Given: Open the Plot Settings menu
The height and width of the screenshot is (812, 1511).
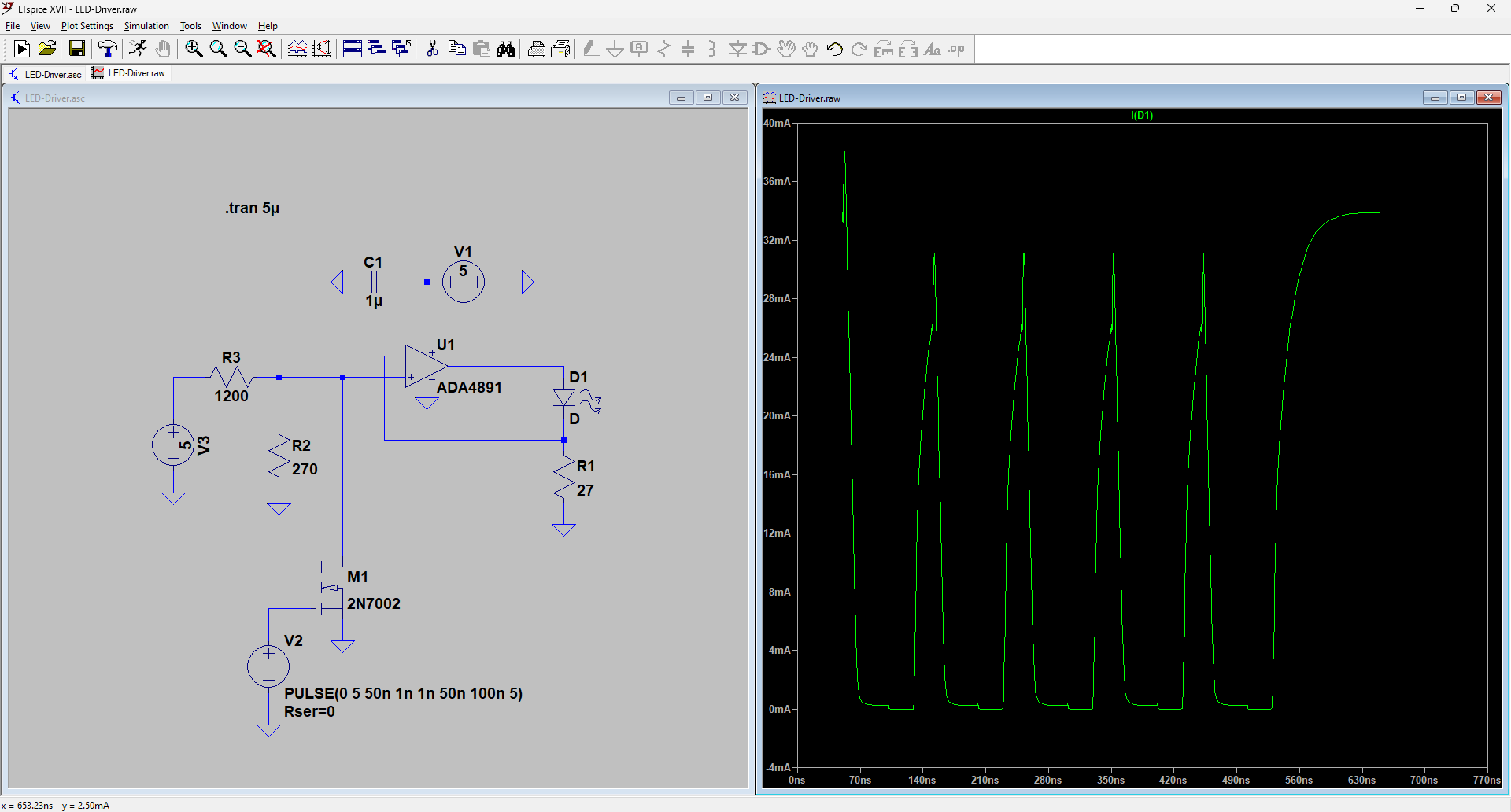Looking at the screenshot, I should tap(87, 26).
